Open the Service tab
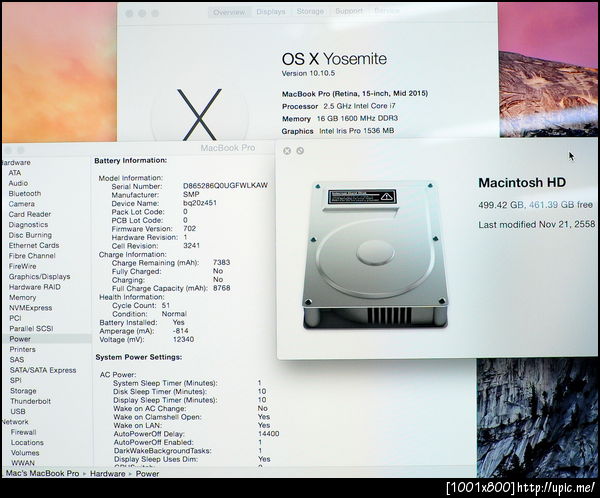Viewport: 600px width, 498px height. (387, 11)
